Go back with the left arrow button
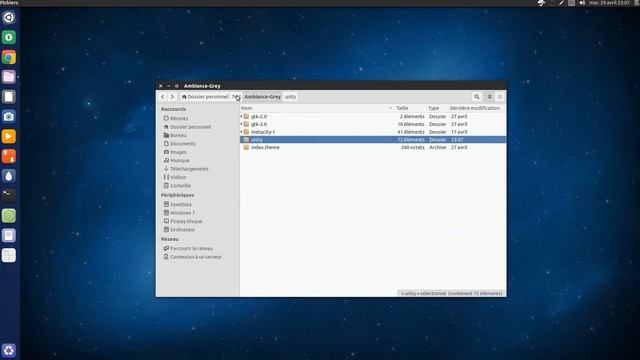The height and width of the screenshot is (360, 640). [x=163, y=97]
